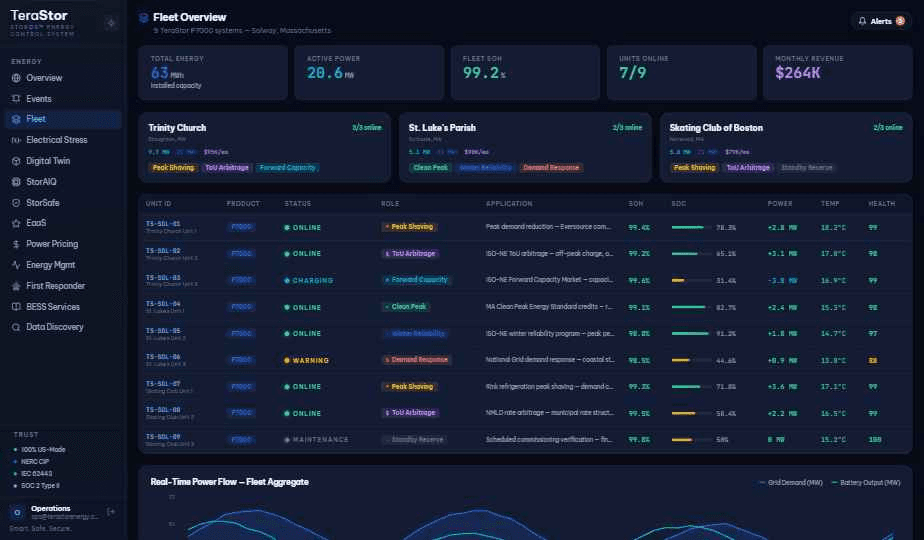924x540 pixels.
Task: Open the Skating Club of Boston card
Action: [786, 147]
